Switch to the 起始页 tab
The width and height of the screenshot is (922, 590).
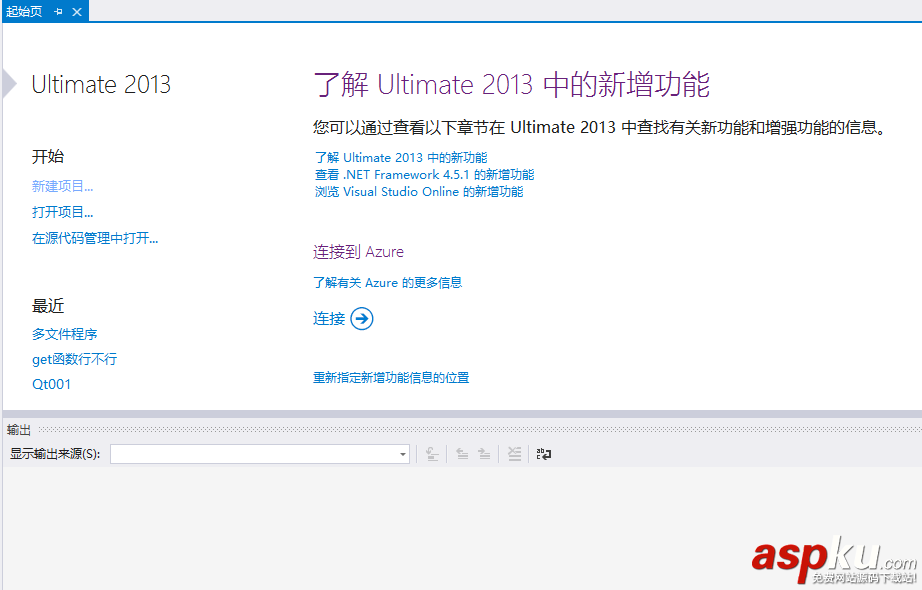click(x=24, y=12)
